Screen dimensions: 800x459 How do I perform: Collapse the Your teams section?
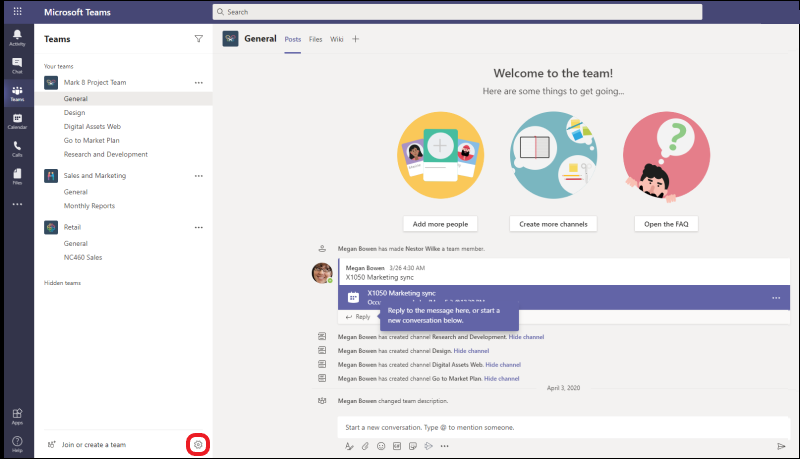59,66
